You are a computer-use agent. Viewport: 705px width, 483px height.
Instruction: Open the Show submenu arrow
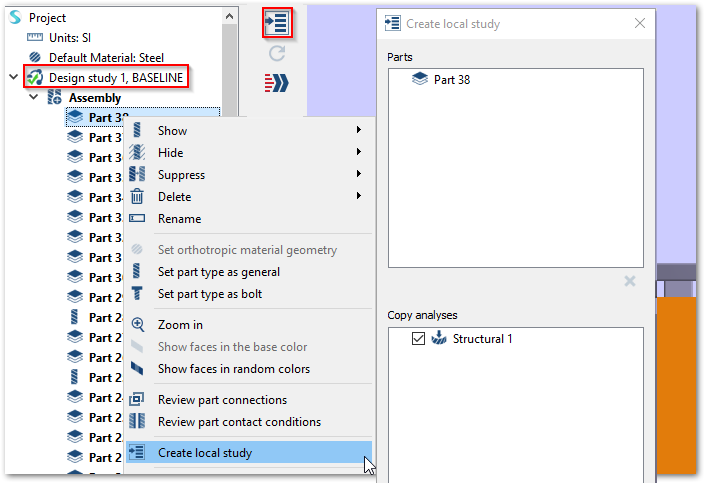click(358, 131)
